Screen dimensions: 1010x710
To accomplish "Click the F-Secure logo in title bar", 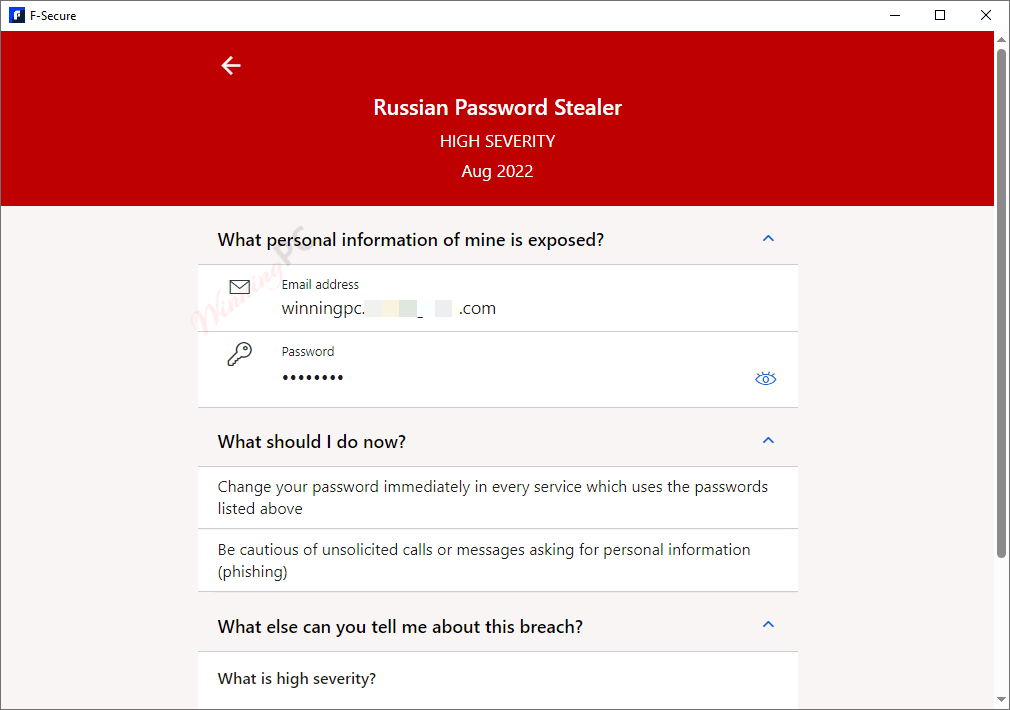I will coord(17,15).
